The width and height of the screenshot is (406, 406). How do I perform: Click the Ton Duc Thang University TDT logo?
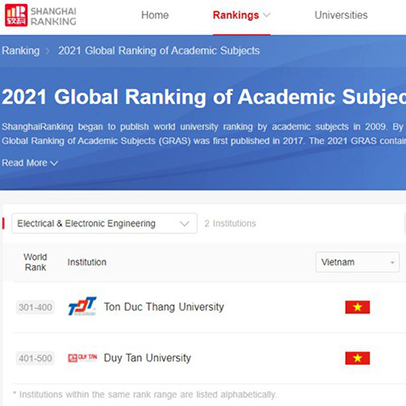[x=82, y=306]
